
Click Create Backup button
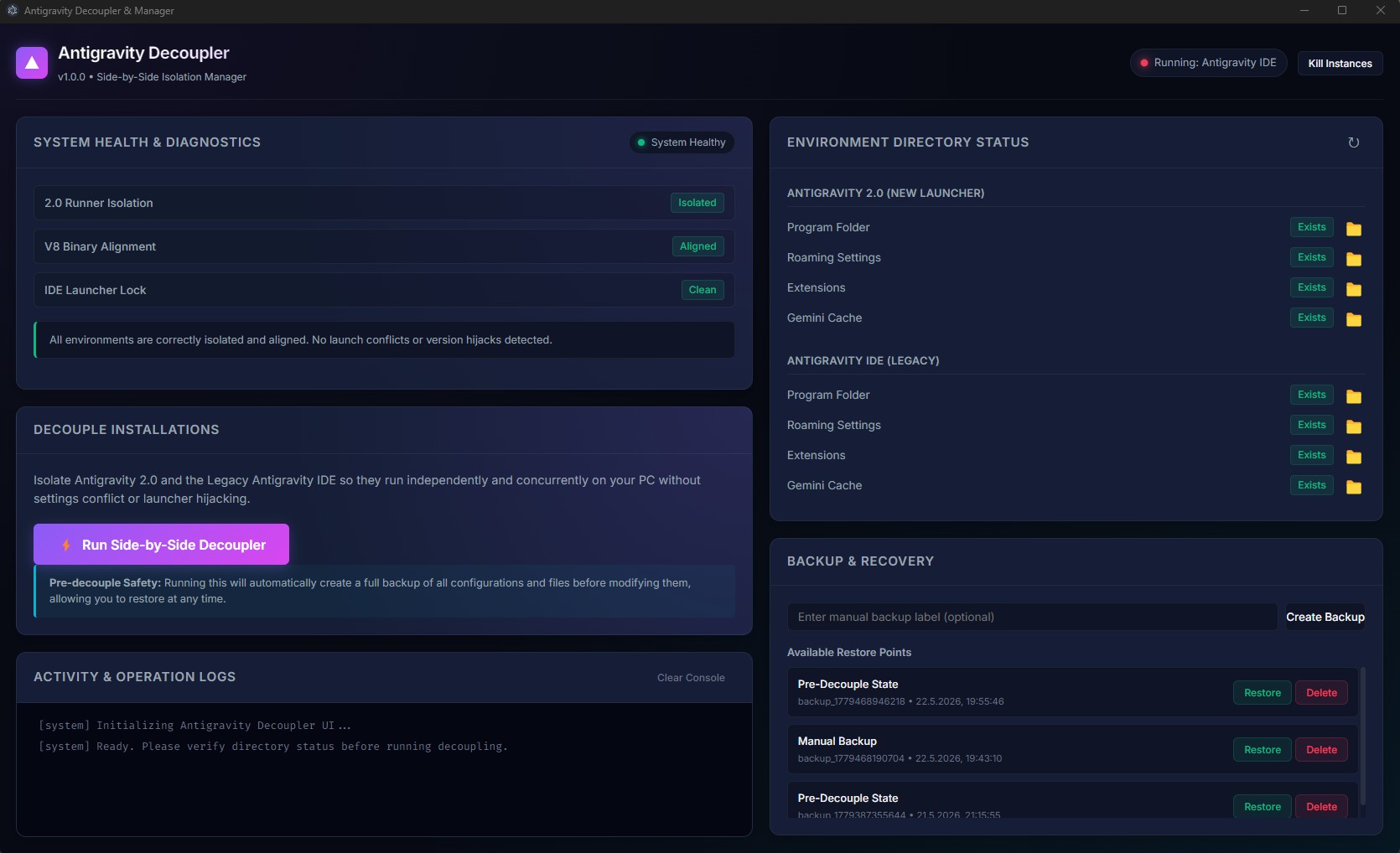(1325, 617)
